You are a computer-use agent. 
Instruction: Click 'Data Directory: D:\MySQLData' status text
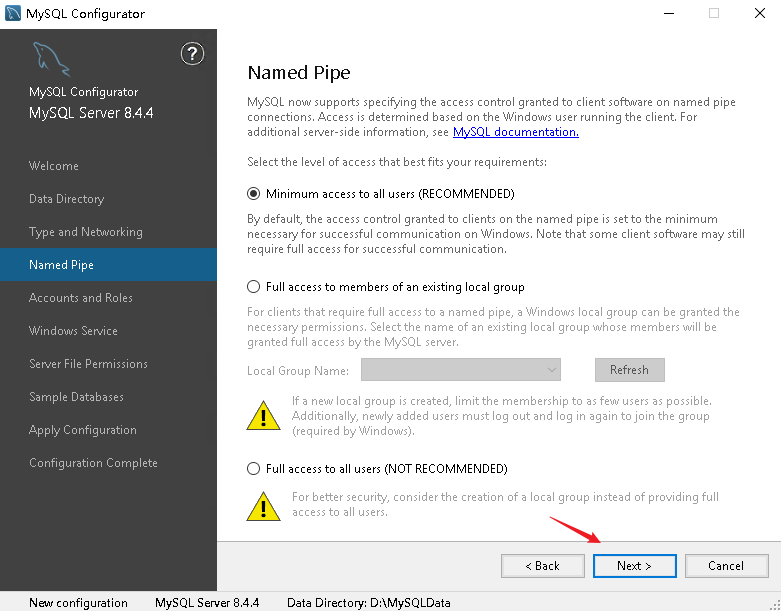coord(369,603)
